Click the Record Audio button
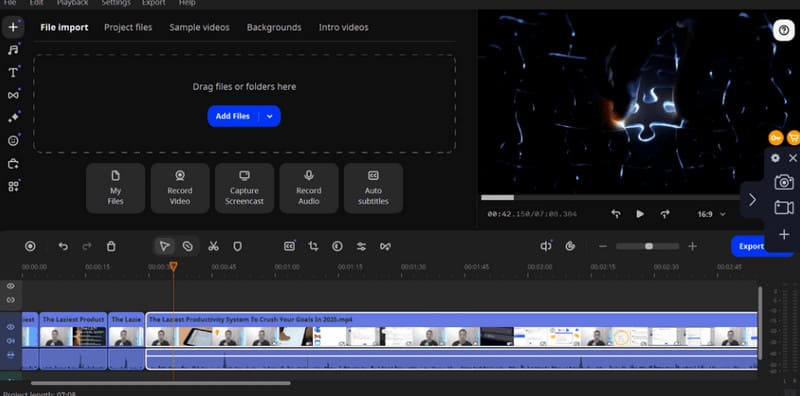This screenshot has height=396, width=800. coord(309,188)
